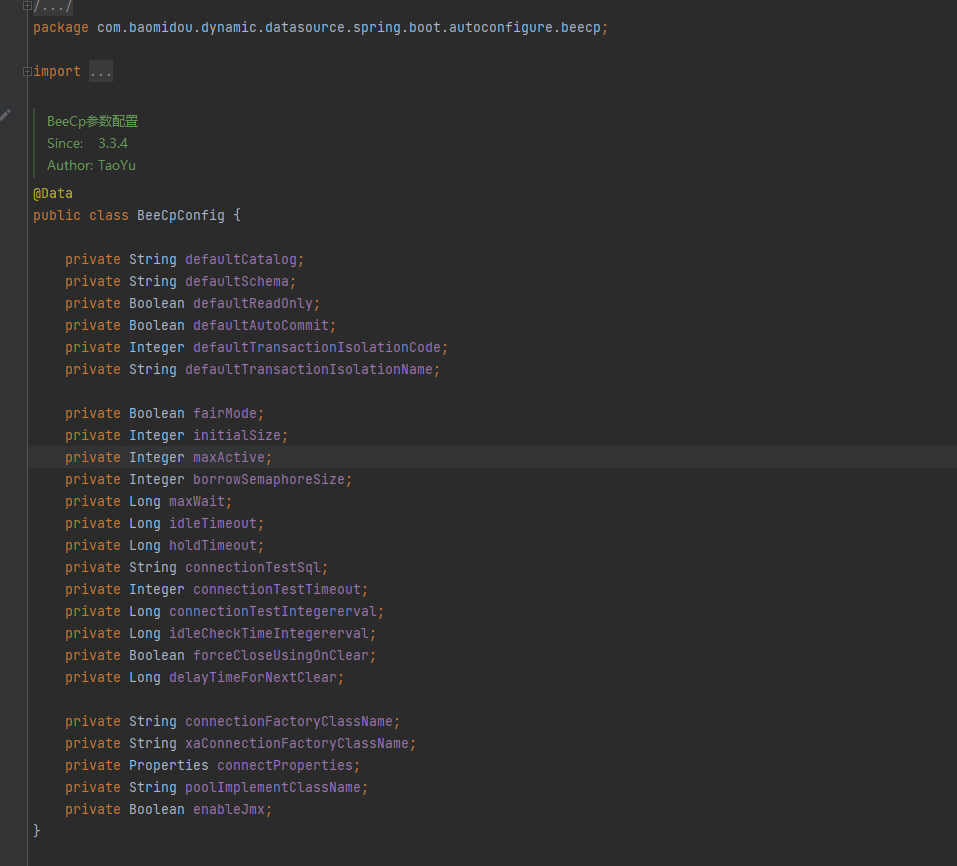The height and width of the screenshot is (866, 957).
Task: Place cursor on the maxActive field
Action: tap(228, 457)
